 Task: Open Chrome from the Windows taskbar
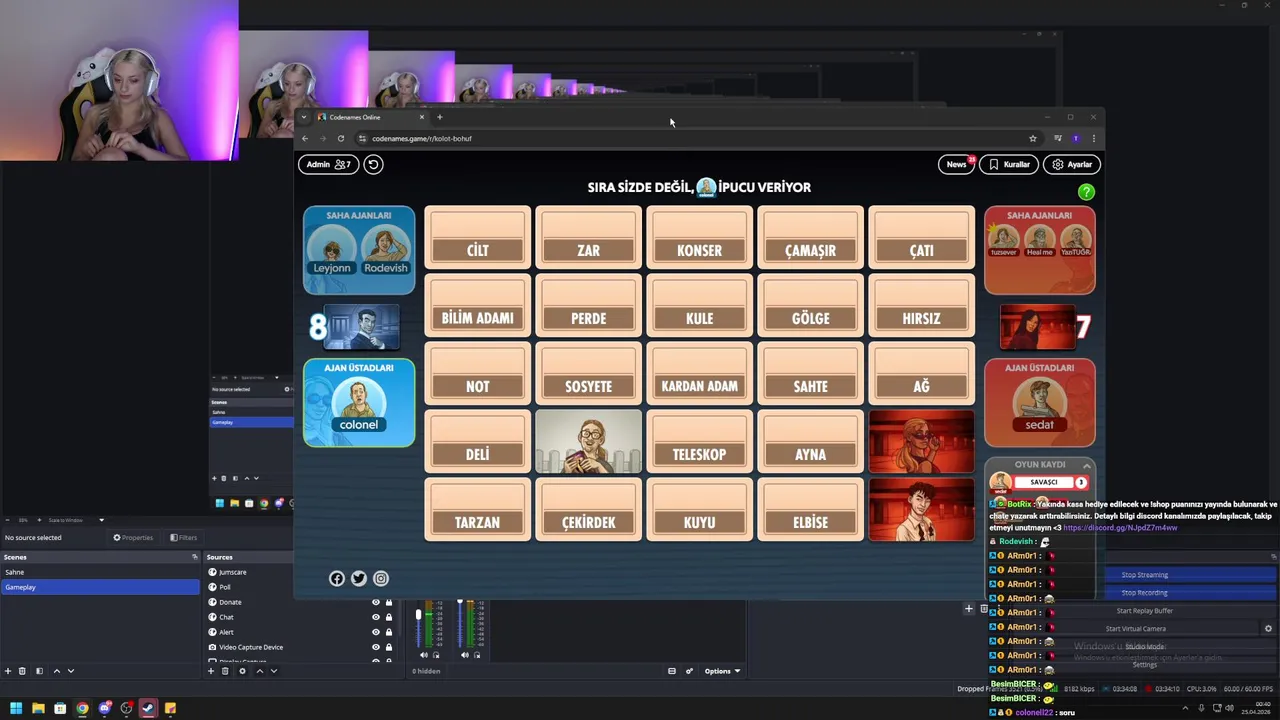[x=82, y=708]
